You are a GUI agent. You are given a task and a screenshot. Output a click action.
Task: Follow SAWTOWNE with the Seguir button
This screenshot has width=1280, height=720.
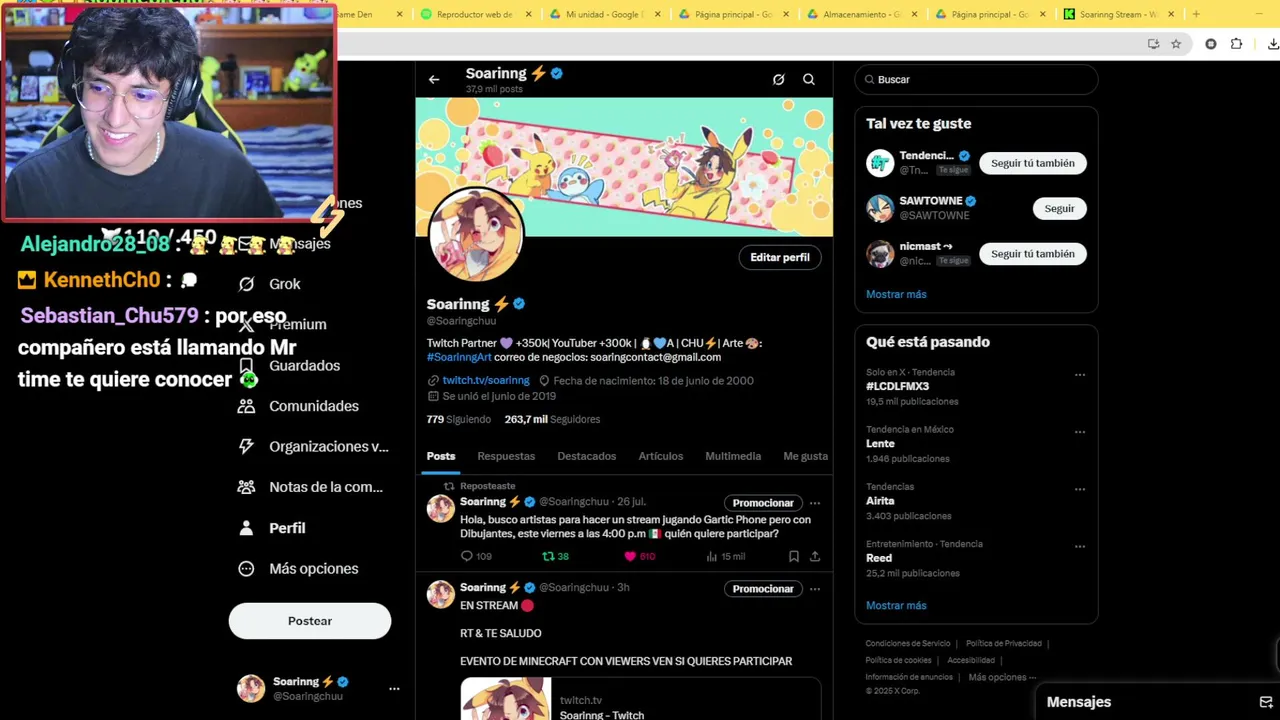pyautogui.click(x=1059, y=208)
